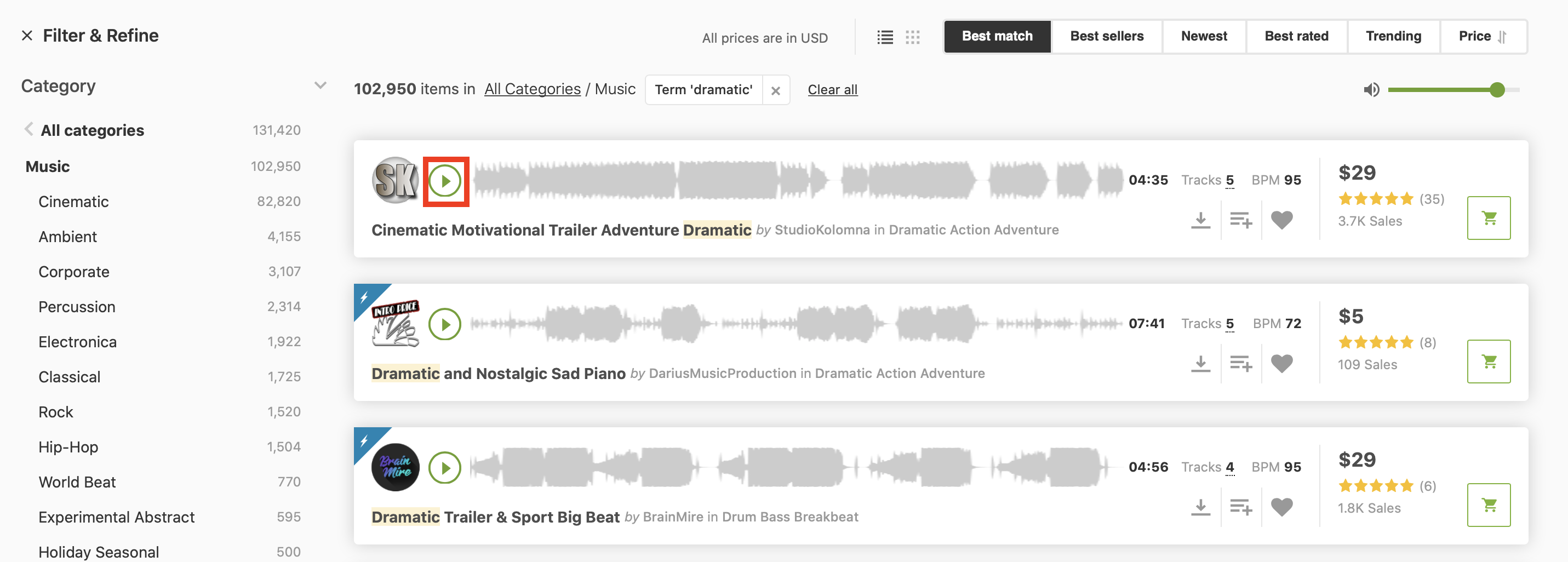Play the Dramatic and Nostalgic Sad Piano preview

tap(445, 324)
